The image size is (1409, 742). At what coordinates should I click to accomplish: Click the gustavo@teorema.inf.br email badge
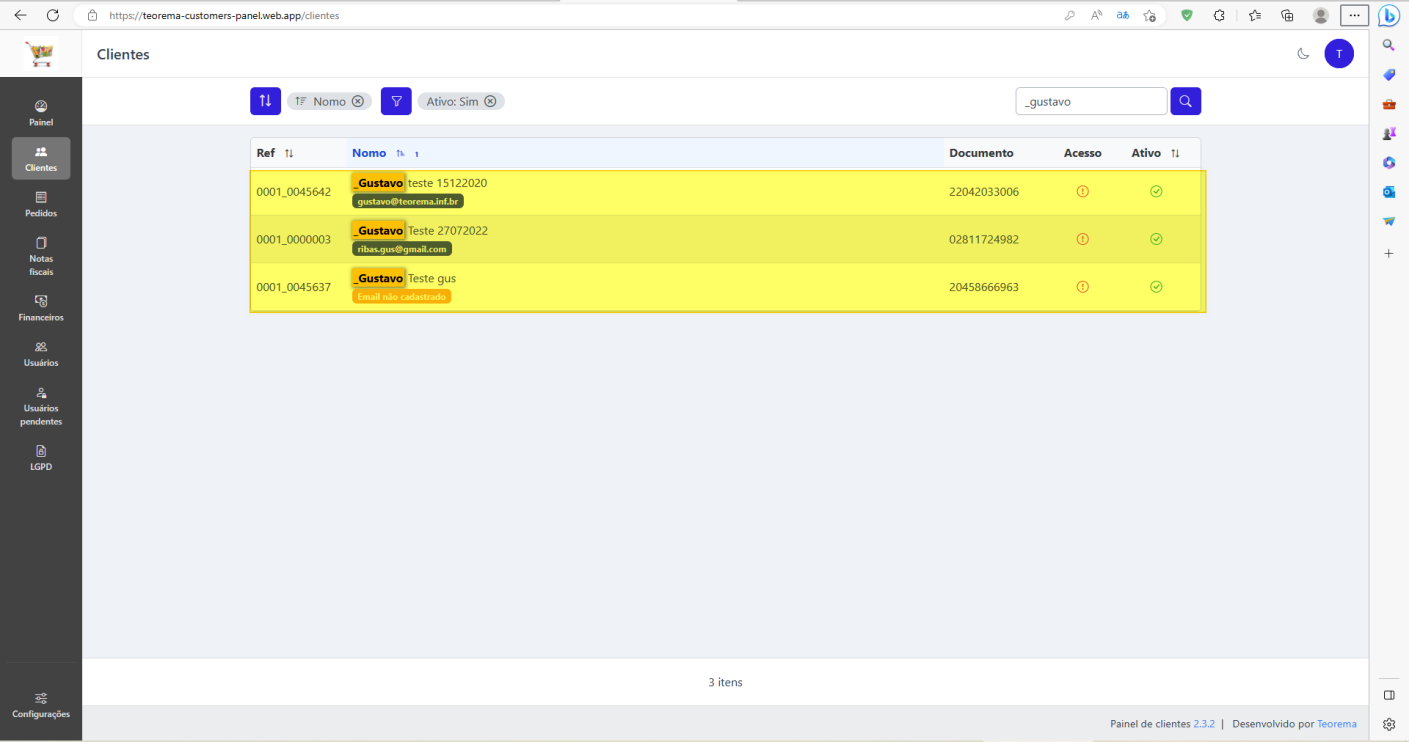(408, 201)
